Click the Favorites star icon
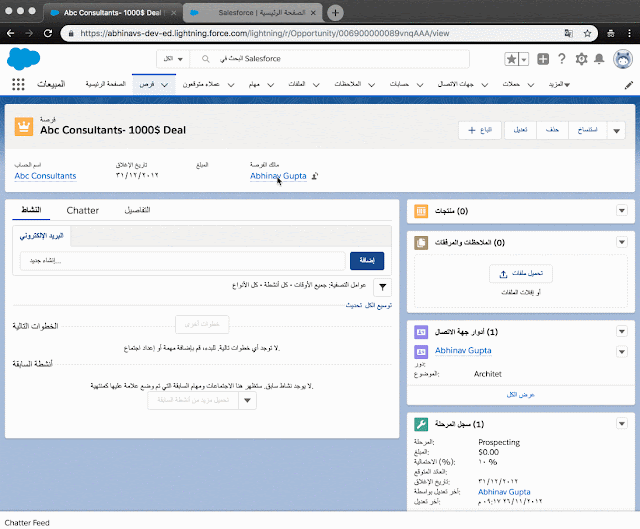 pos(511,59)
